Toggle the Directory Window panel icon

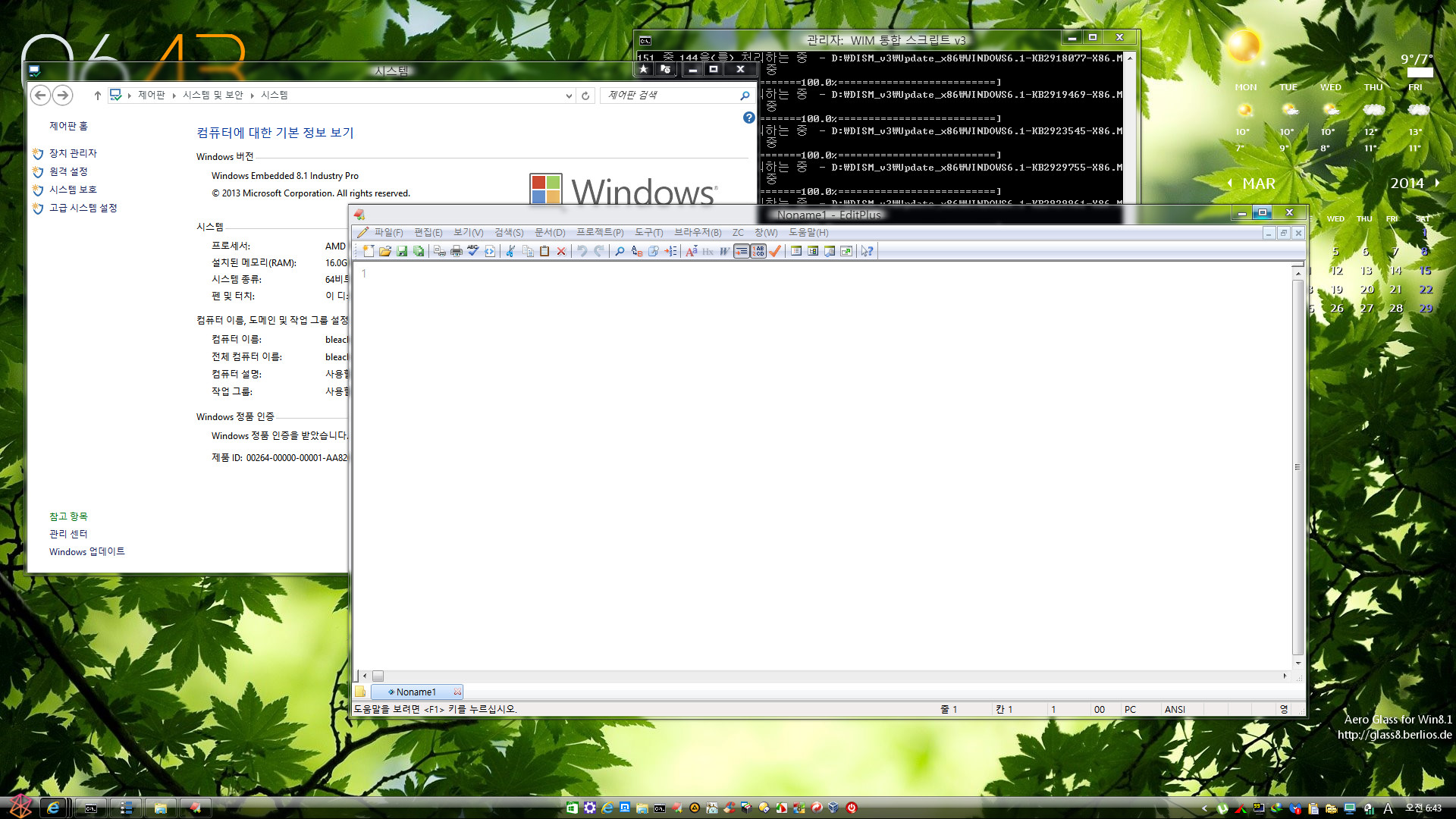[796, 251]
